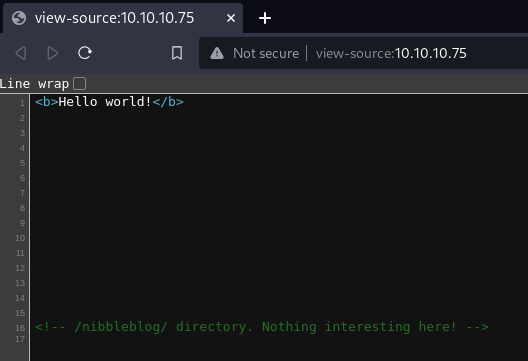
Task: Click the Hello world! source line
Action: coord(109,102)
